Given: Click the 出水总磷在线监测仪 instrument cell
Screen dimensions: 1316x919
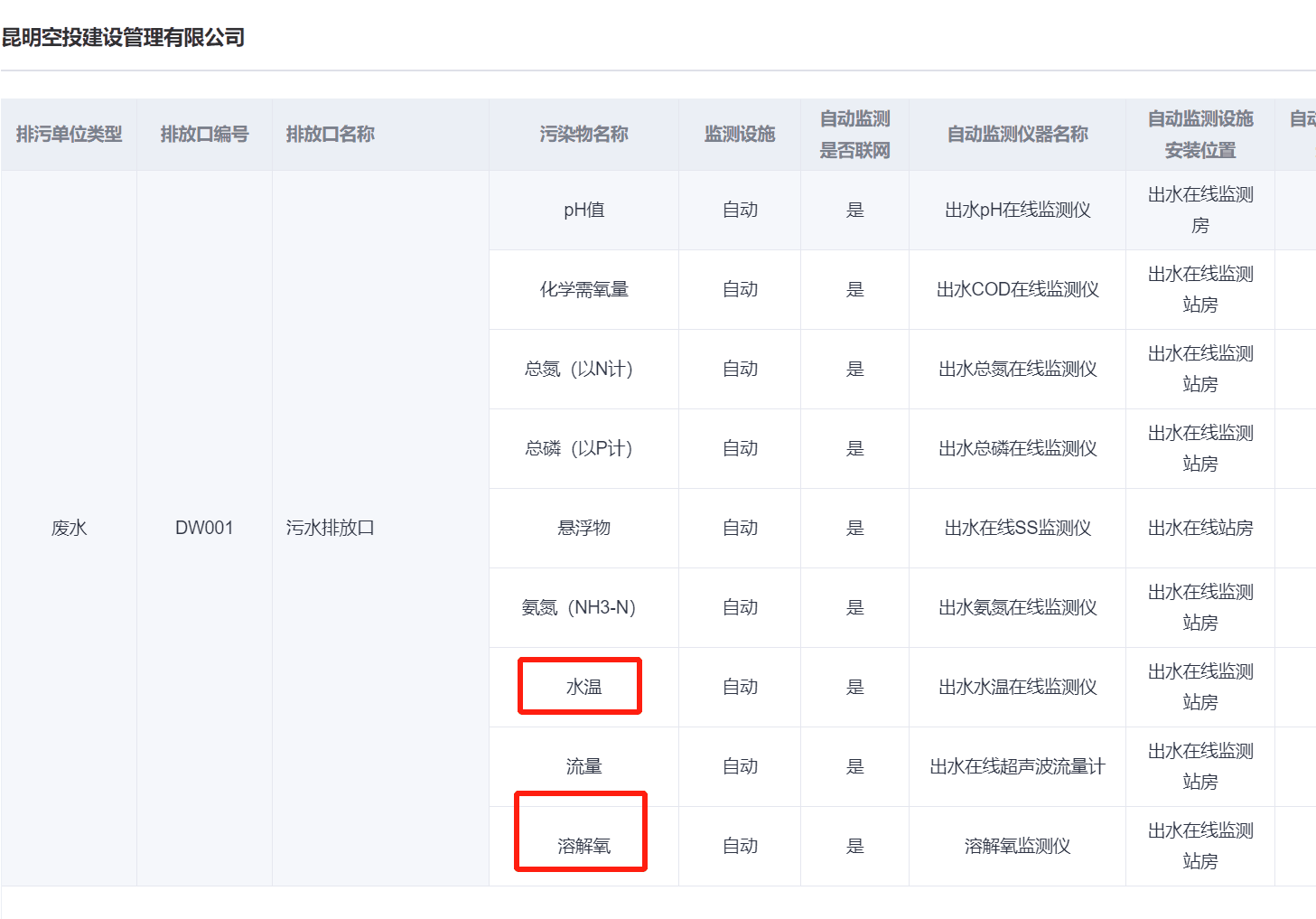Looking at the screenshot, I should [x=1017, y=448].
